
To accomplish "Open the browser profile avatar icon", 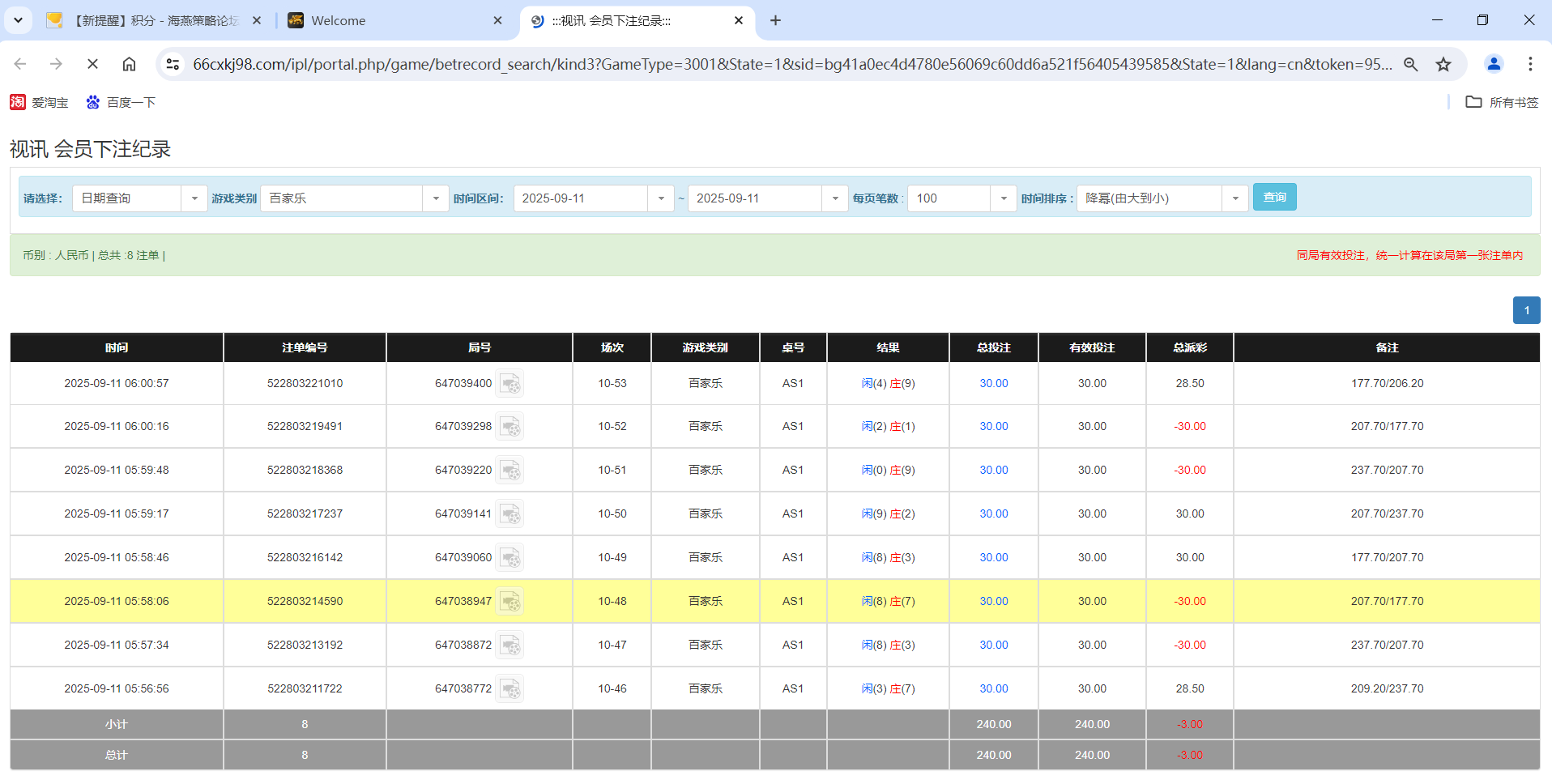I will (1494, 64).
